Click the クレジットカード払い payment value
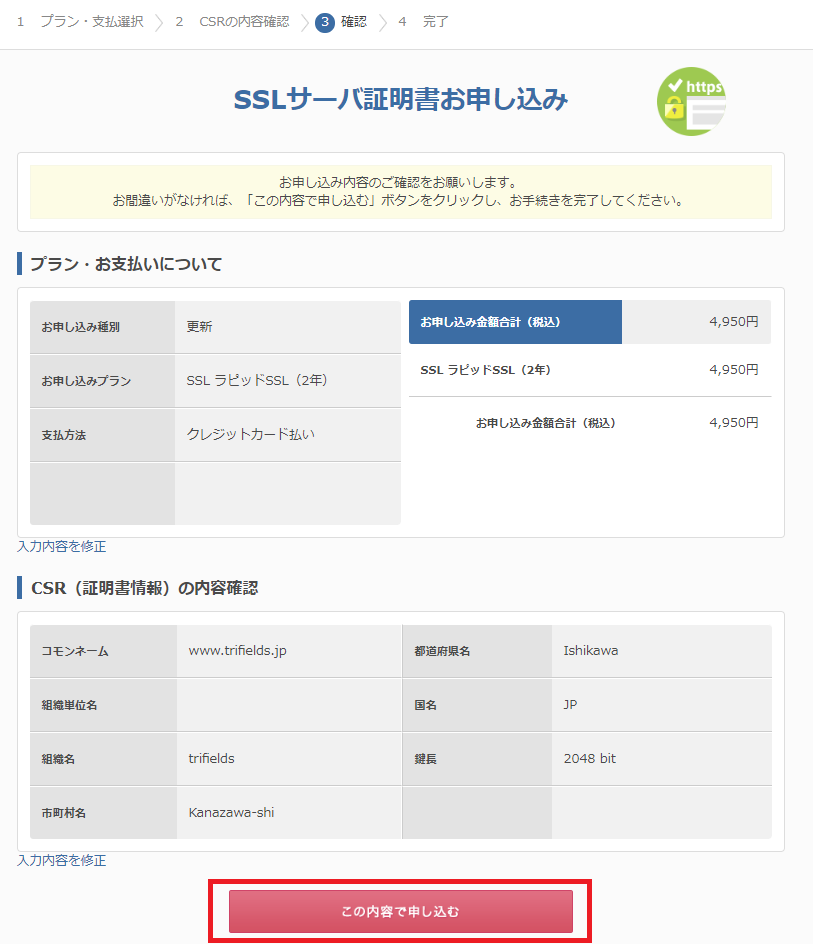The width and height of the screenshot is (813, 944). (x=251, y=434)
